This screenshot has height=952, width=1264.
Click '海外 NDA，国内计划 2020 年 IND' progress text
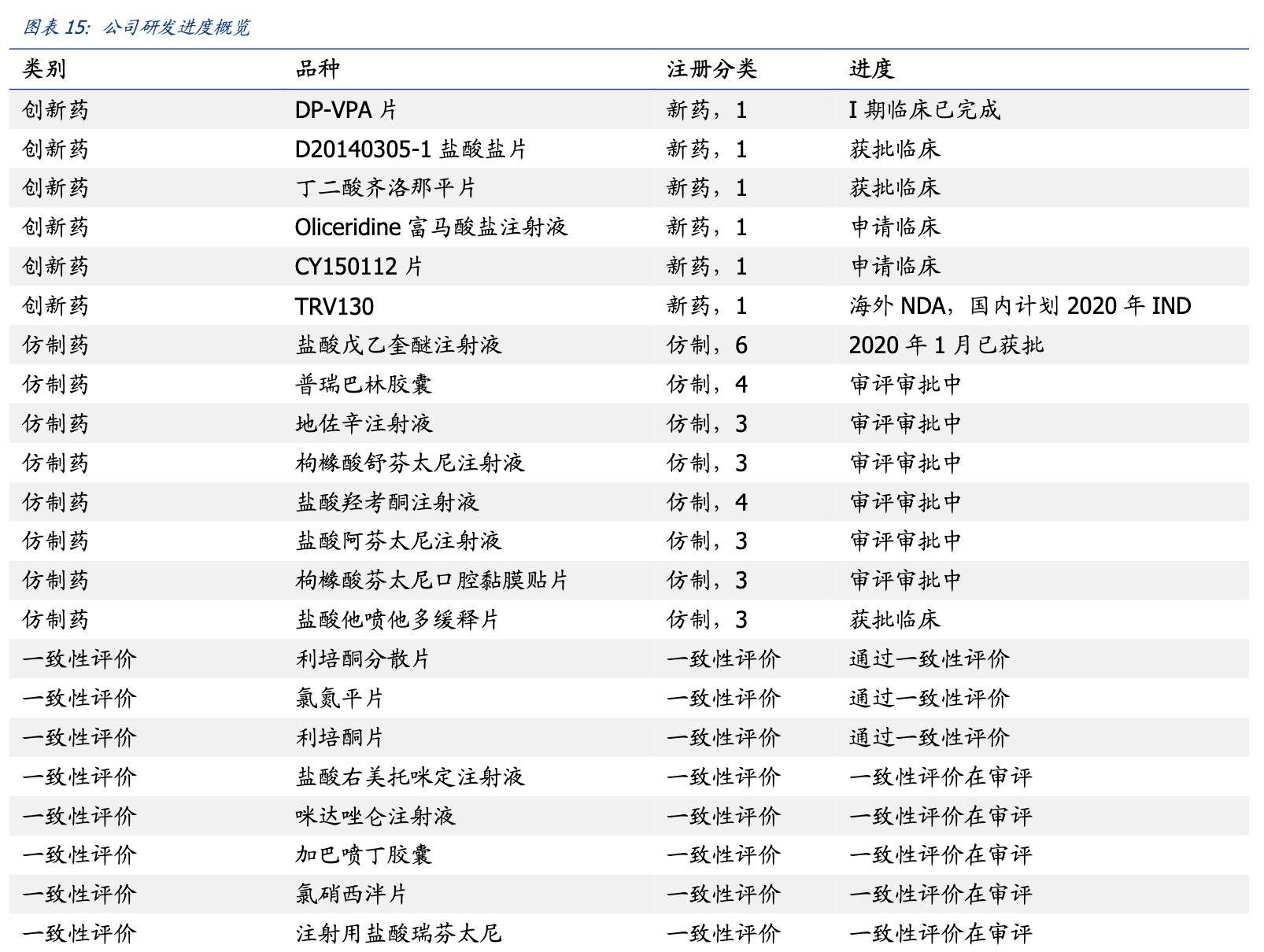[1020, 306]
